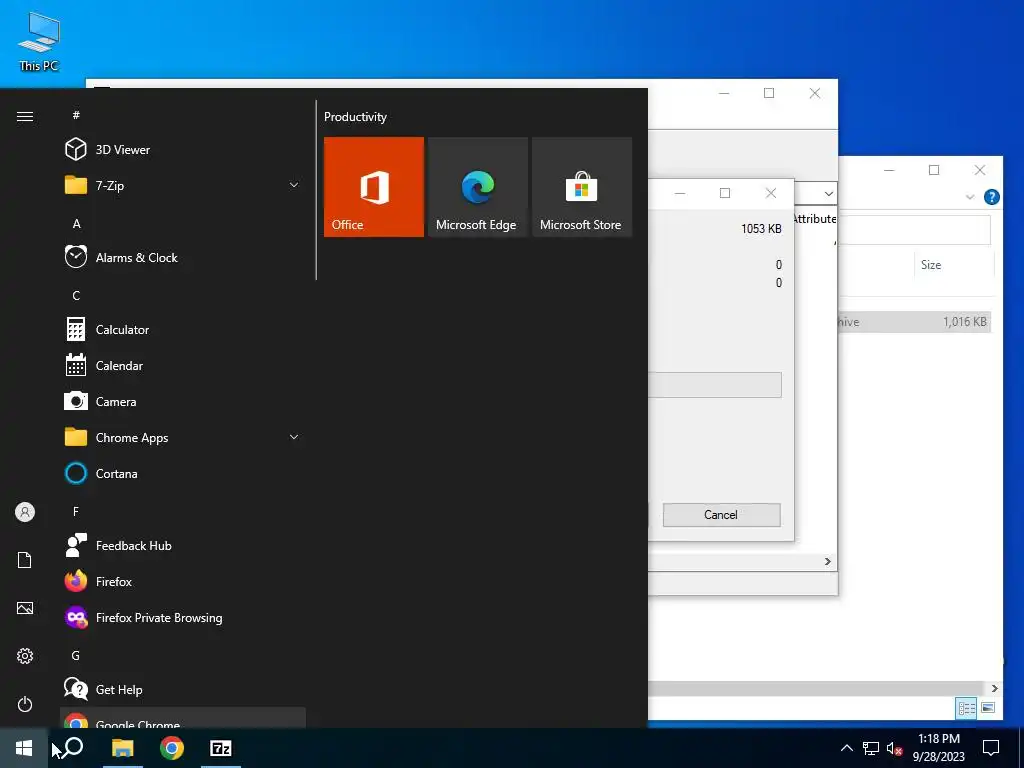
Task: Open the Calendar app
Action: (183, 366)
